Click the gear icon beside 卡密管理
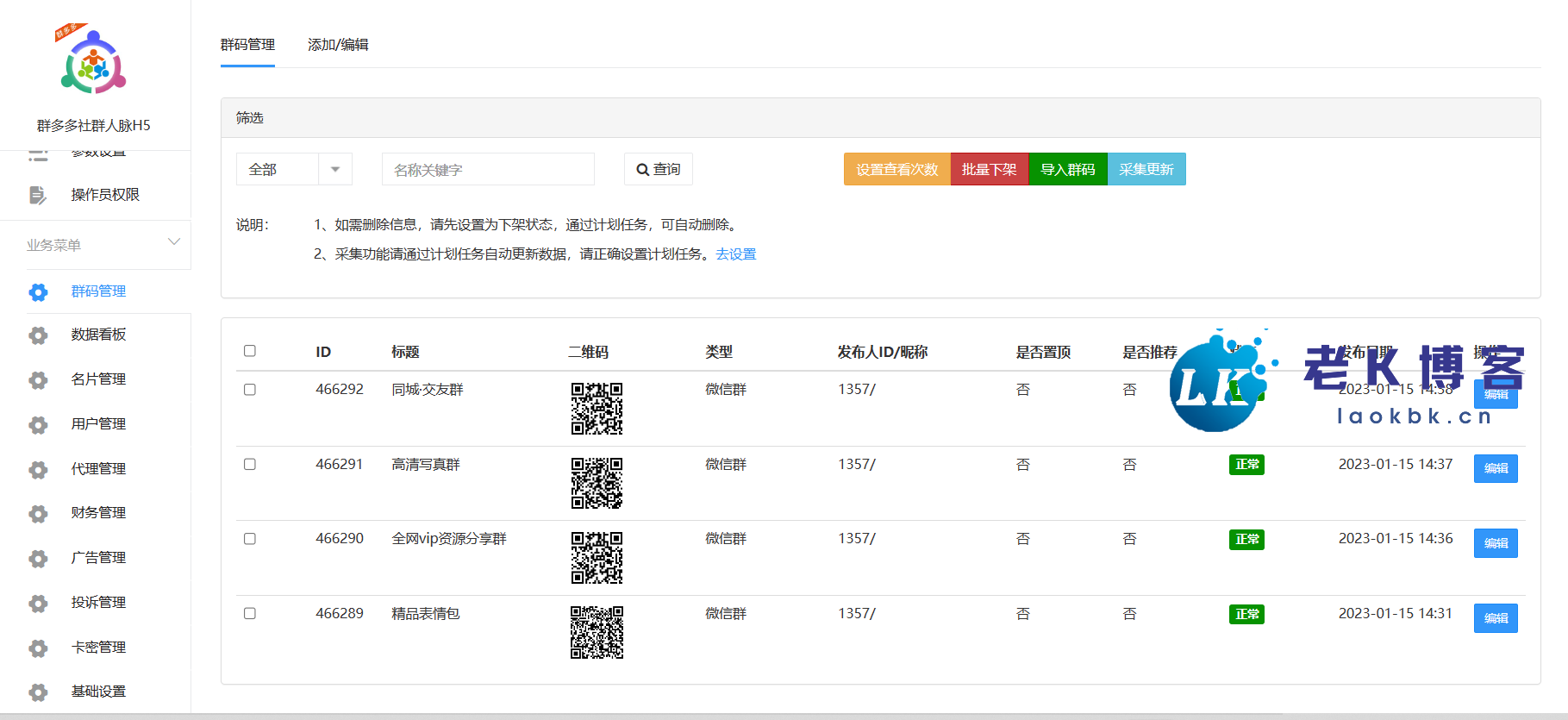The image size is (1568, 720). click(38, 648)
